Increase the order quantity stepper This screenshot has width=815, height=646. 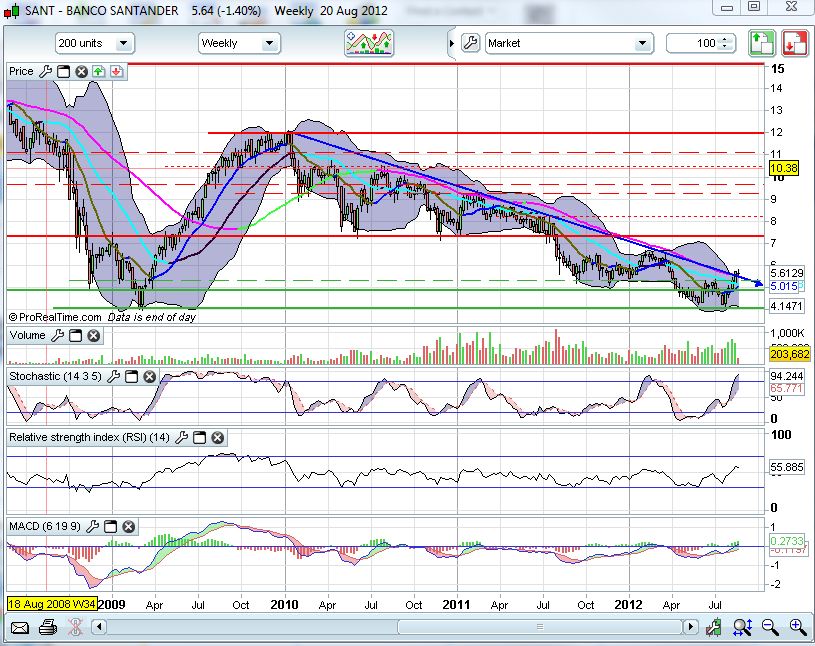[x=725, y=39]
